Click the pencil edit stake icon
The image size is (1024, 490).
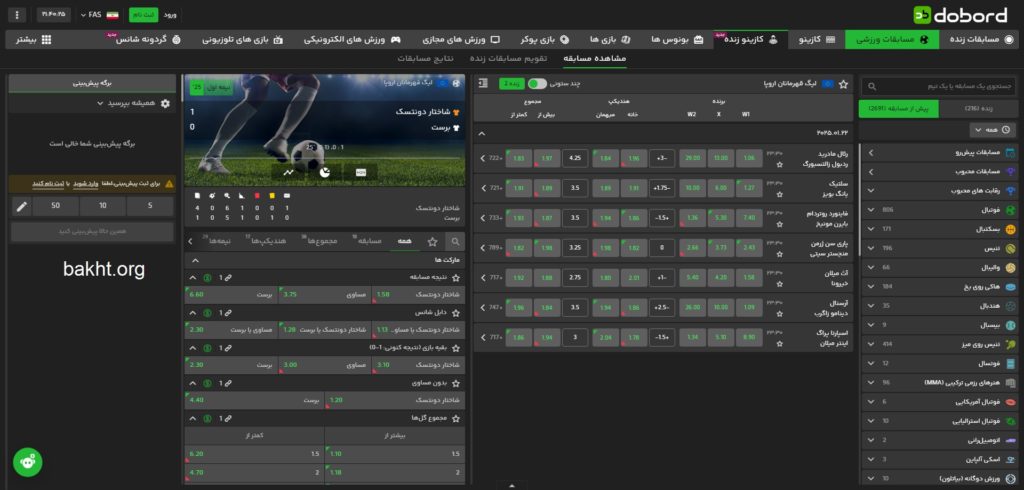coord(22,206)
